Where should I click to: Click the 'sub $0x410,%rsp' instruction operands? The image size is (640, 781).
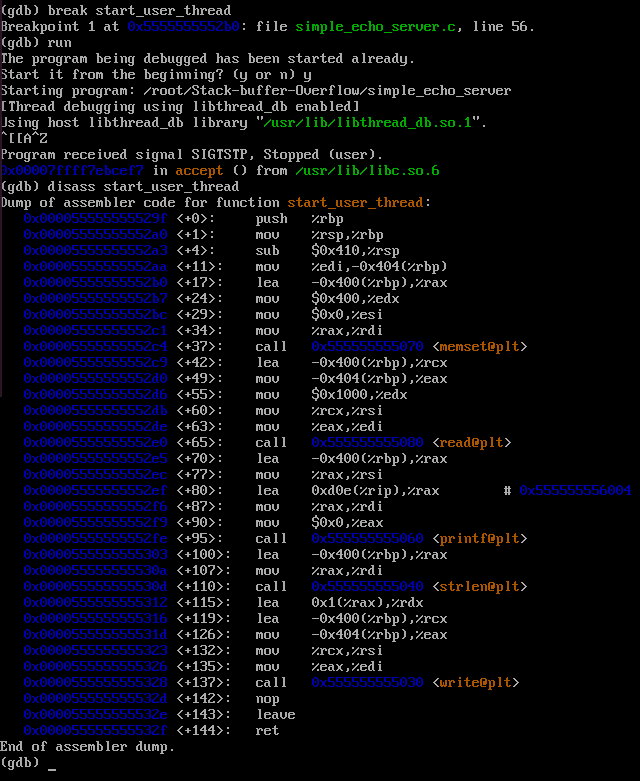(355, 251)
